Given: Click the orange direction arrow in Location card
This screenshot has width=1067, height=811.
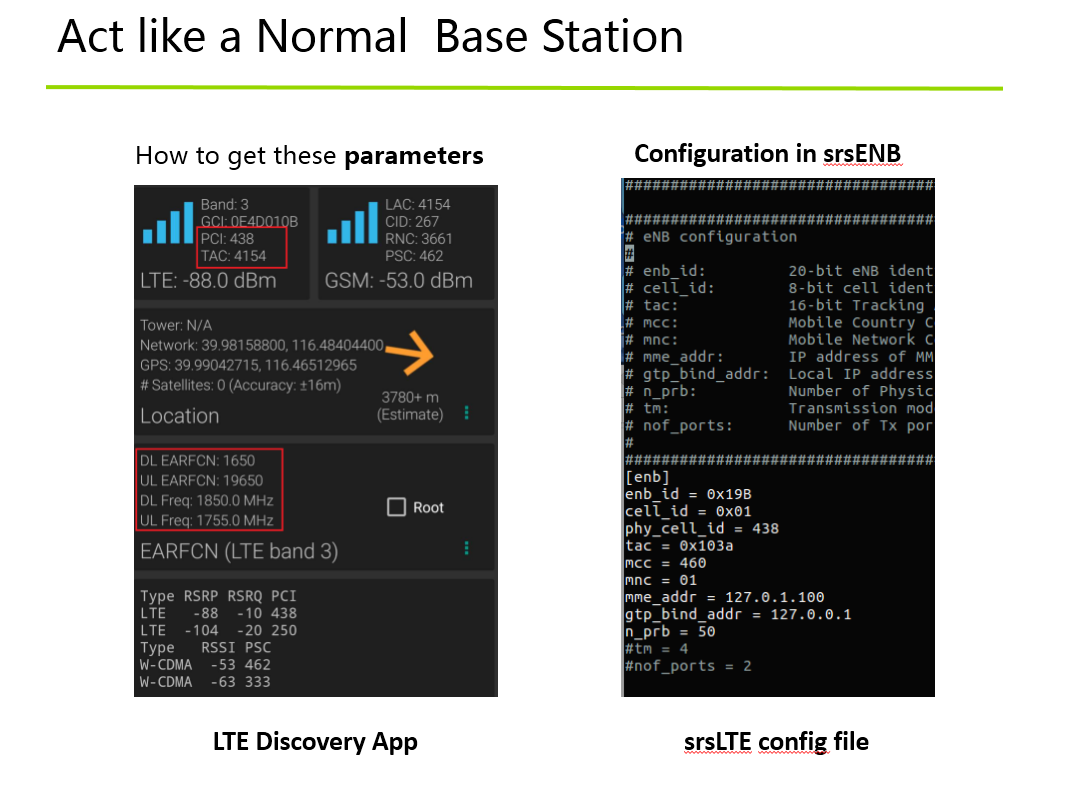Looking at the screenshot, I should tap(410, 352).
